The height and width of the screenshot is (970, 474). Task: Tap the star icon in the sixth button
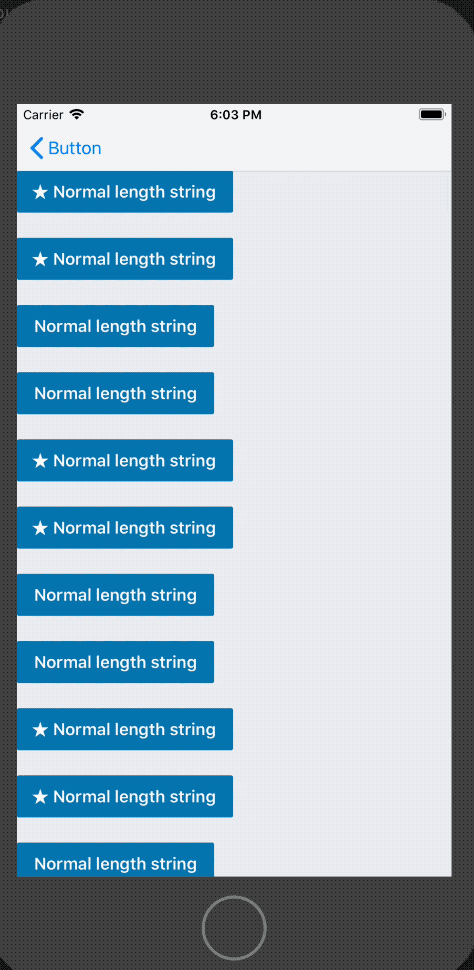click(40, 528)
